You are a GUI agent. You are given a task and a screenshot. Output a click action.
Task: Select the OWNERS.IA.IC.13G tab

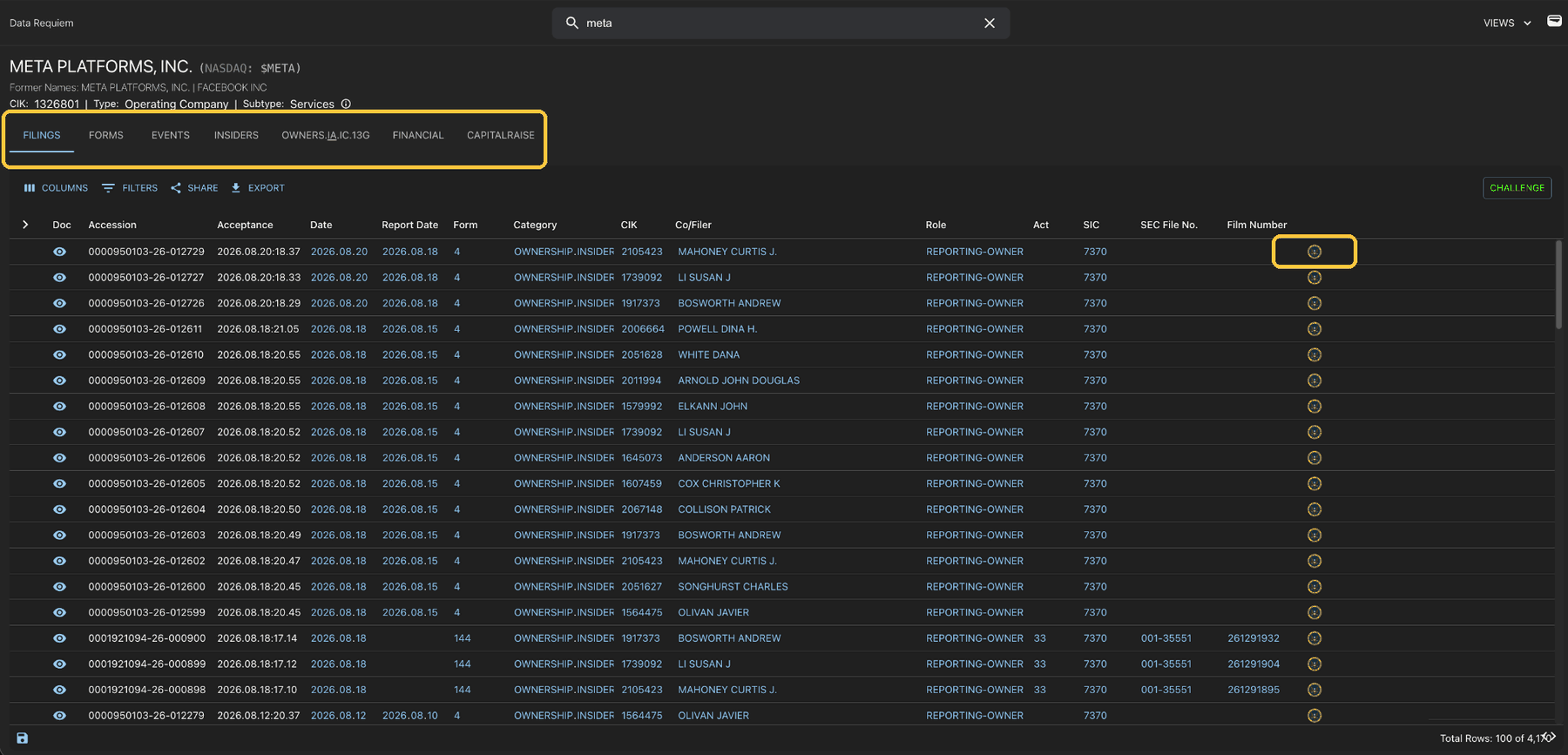(326, 136)
